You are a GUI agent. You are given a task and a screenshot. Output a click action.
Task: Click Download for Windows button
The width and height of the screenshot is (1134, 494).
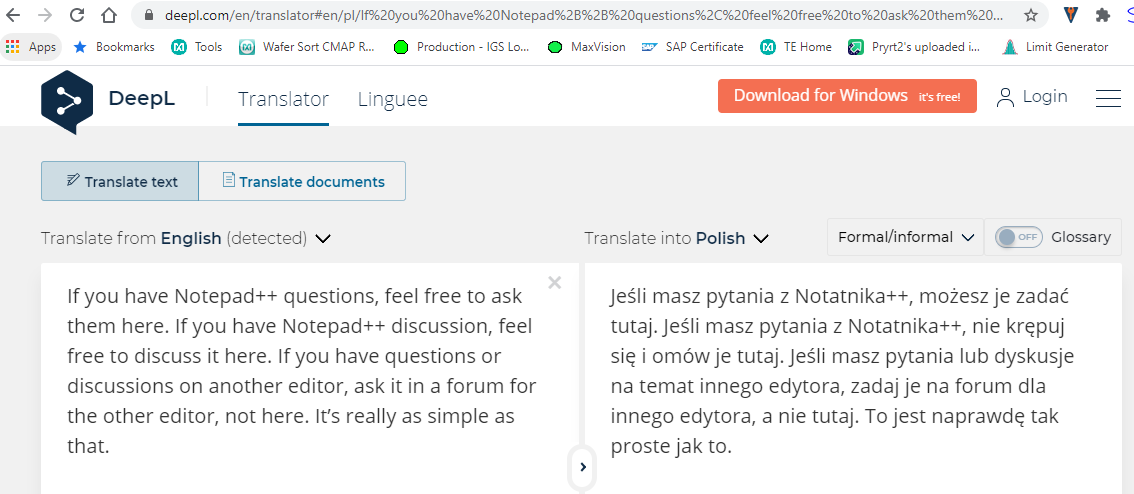click(x=847, y=96)
